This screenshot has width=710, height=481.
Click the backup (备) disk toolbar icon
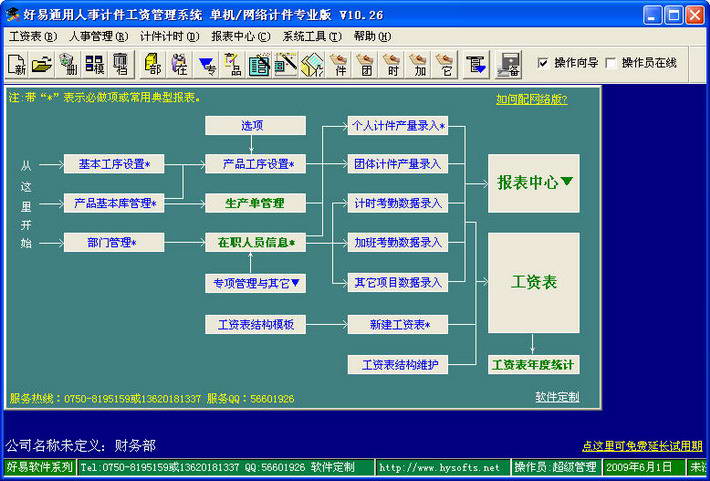(509, 64)
